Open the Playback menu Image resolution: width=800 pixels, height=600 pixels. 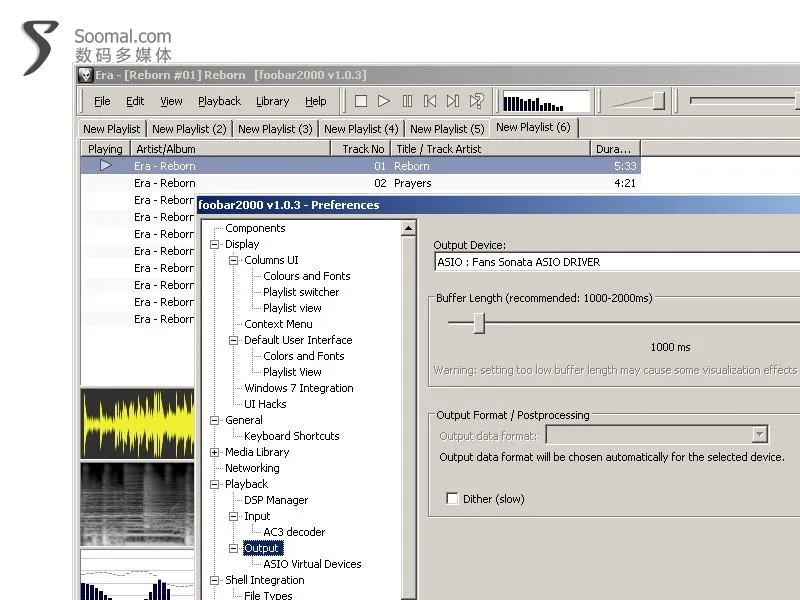pos(219,101)
